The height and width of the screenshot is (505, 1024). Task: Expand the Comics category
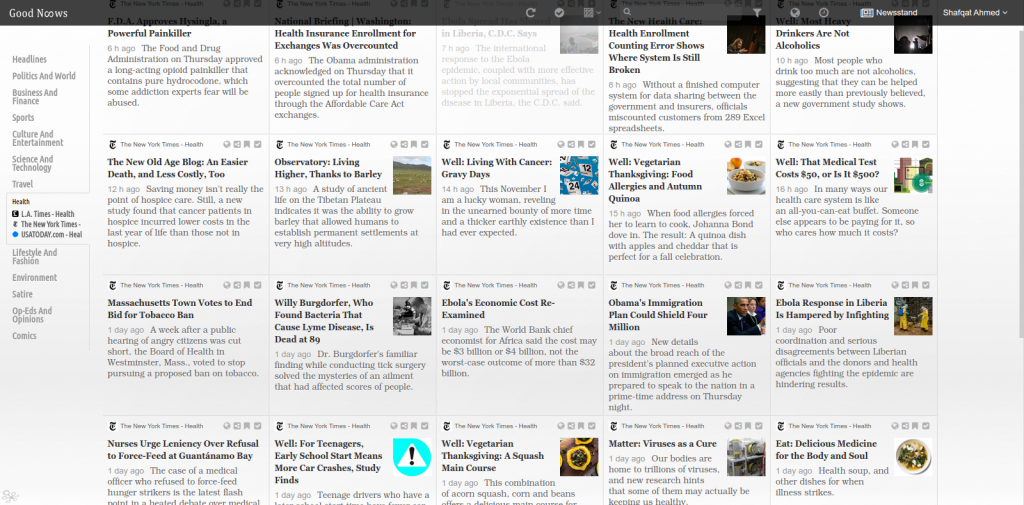(24, 336)
